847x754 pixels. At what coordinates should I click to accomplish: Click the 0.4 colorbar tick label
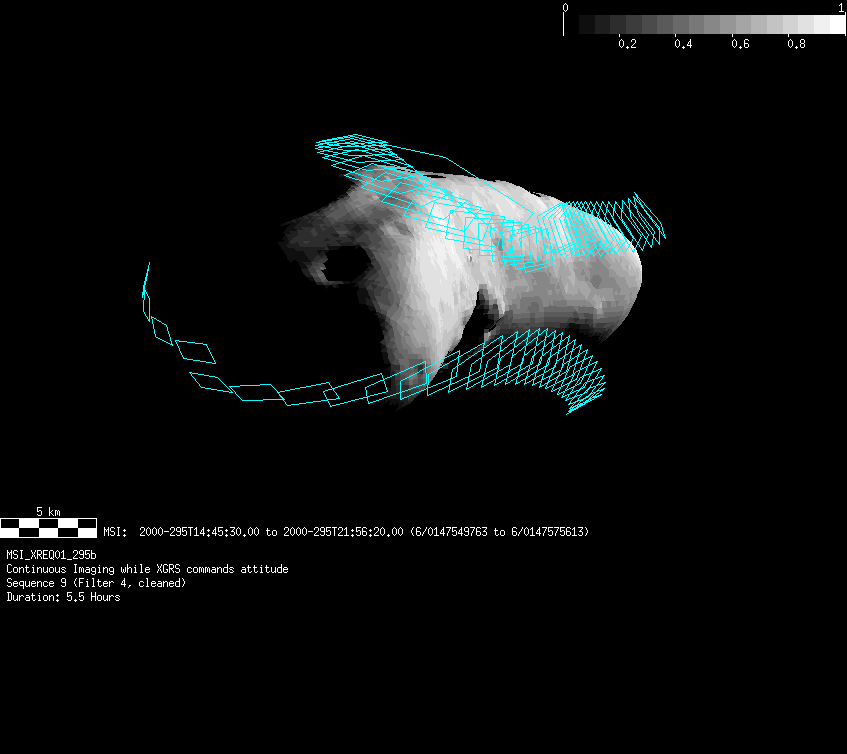683,45
